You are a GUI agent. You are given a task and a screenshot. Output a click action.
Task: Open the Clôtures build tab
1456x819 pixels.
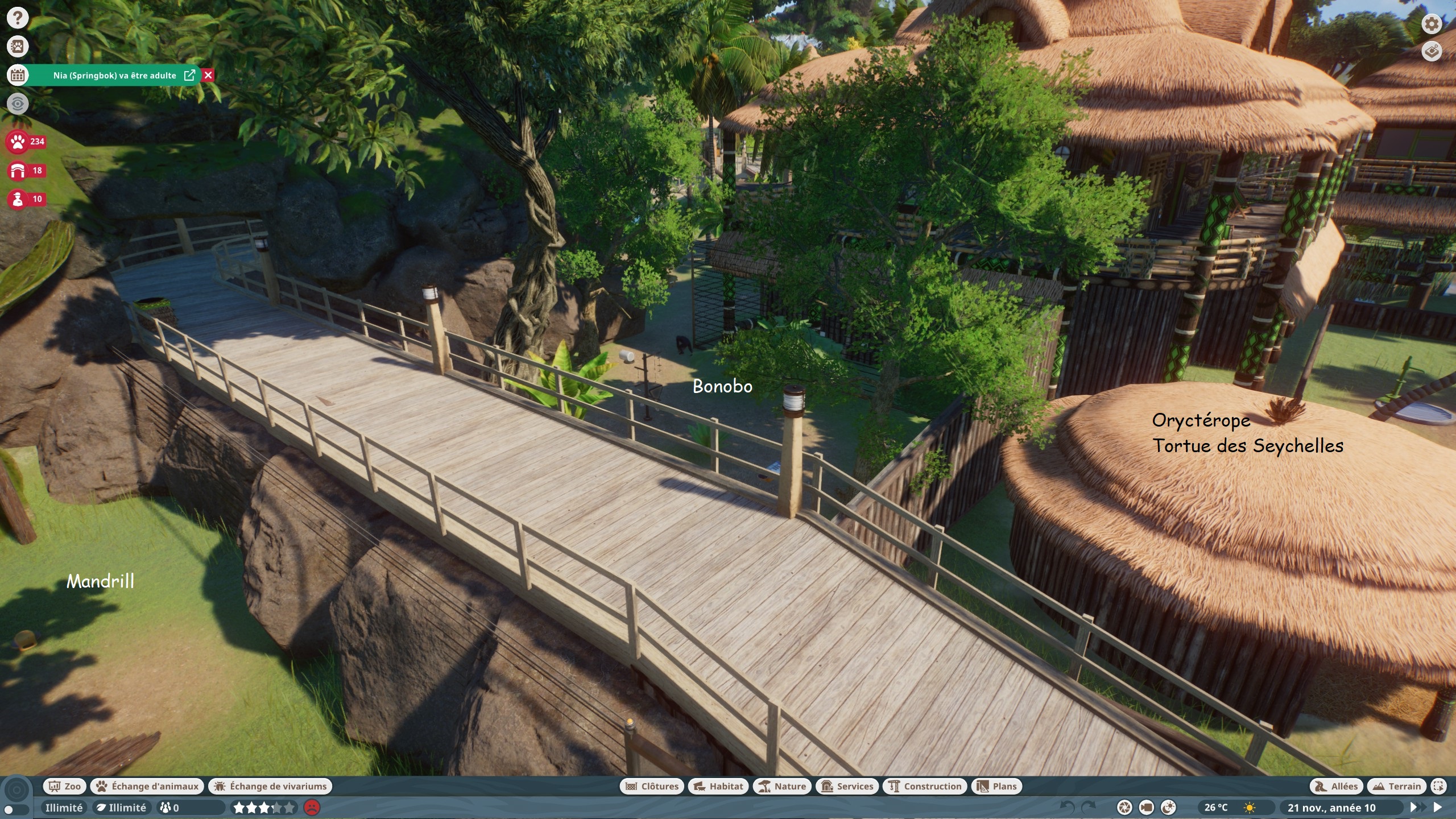pyautogui.click(x=652, y=787)
